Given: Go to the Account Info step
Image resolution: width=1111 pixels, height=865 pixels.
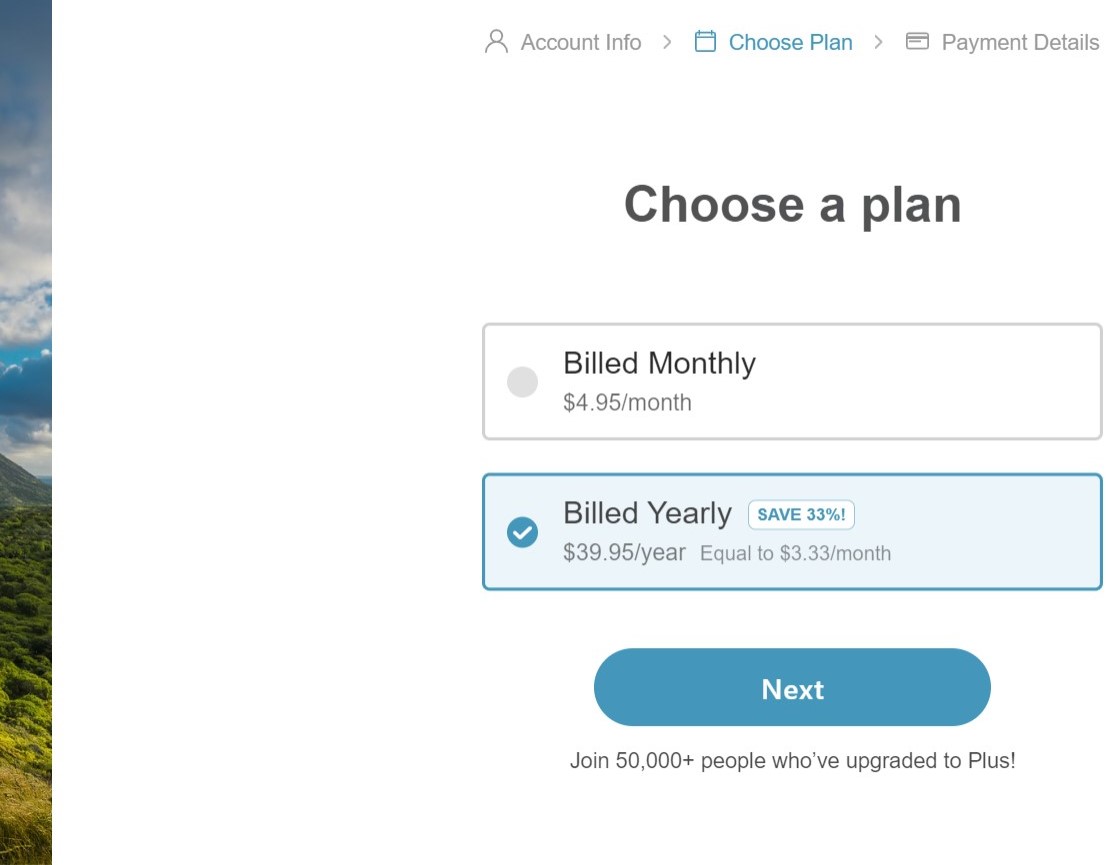Looking at the screenshot, I should click(580, 42).
